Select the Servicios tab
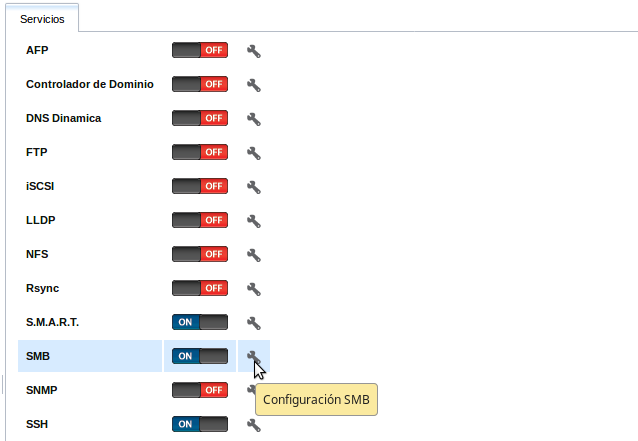 pyautogui.click(x=42, y=19)
